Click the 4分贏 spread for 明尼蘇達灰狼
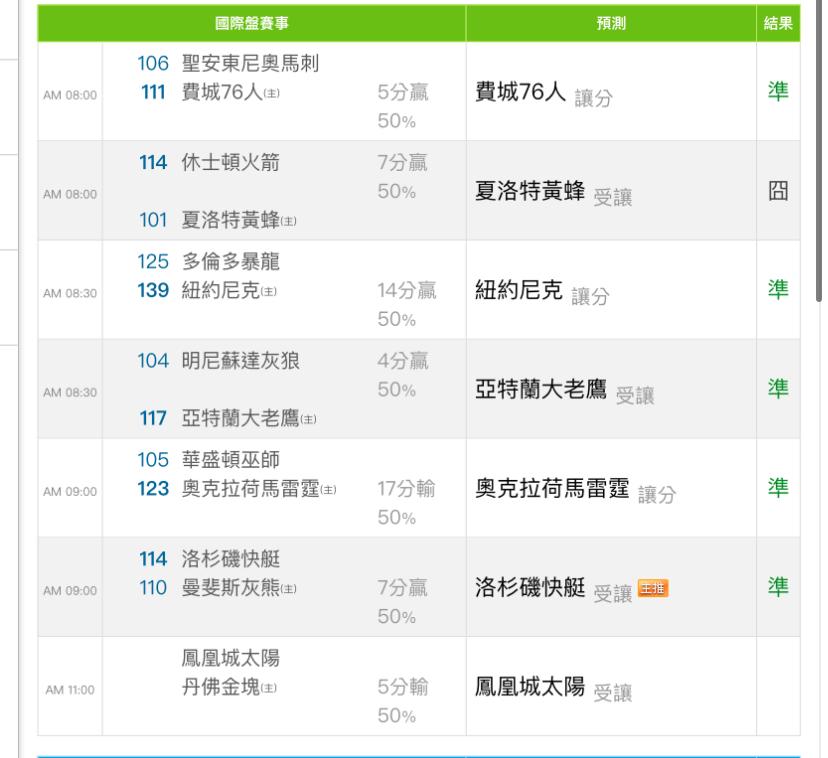Screen dimensions: 828x758 [x=403, y=361]
